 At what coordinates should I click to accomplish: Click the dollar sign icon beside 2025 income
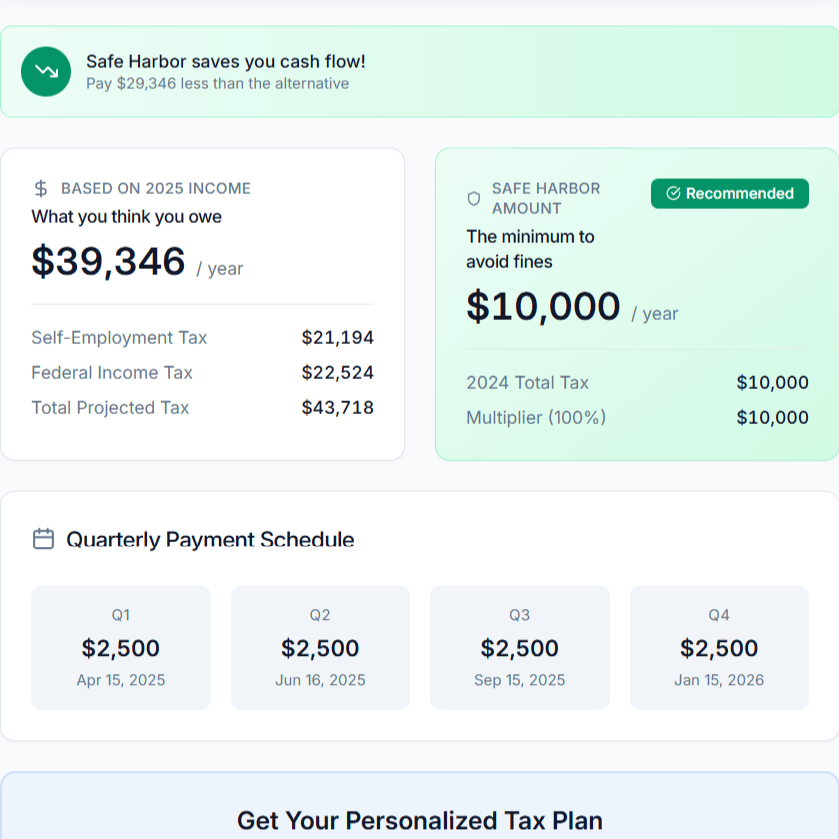[x=41, y=188]
